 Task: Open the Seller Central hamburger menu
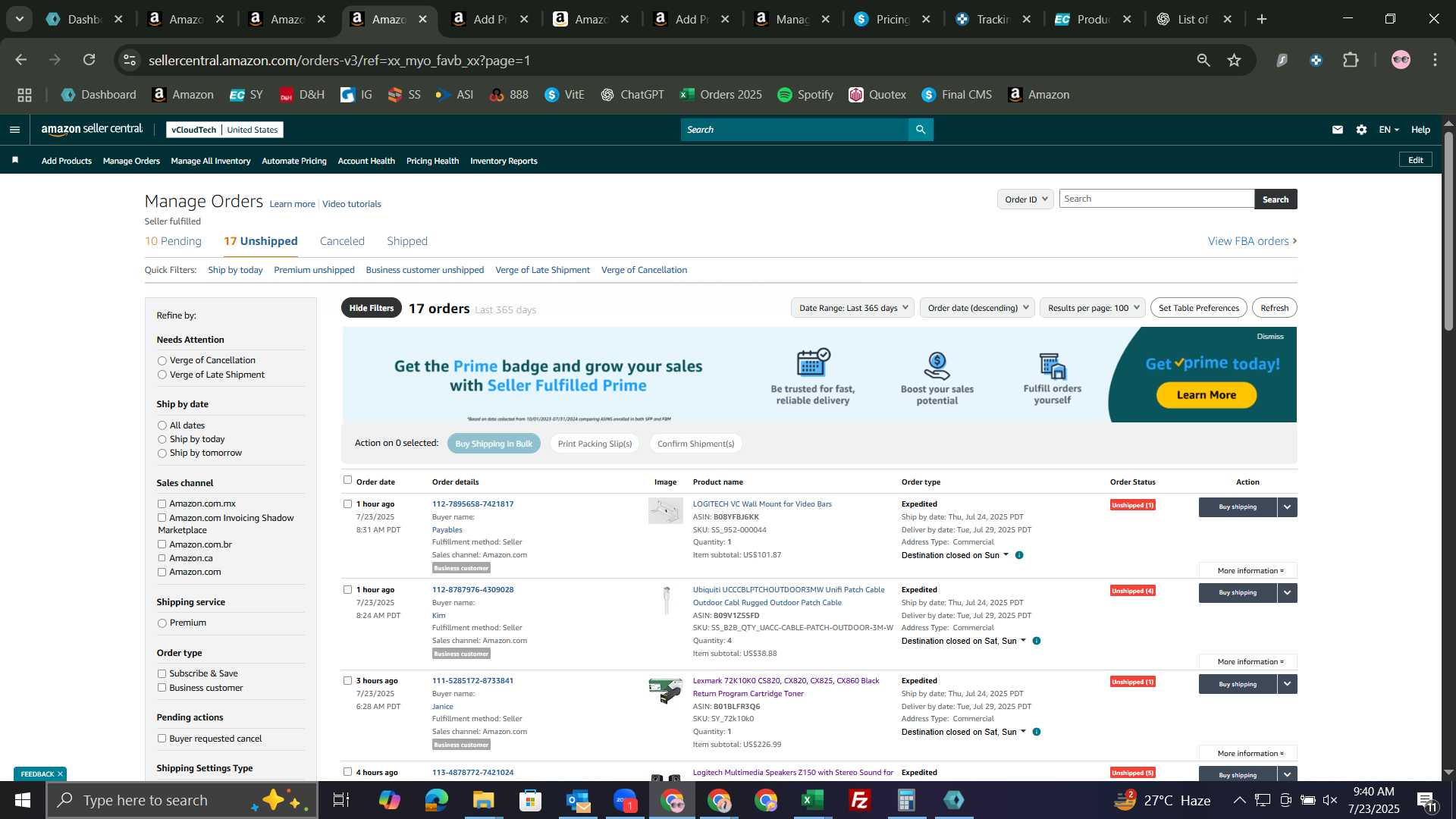[14, 130]
